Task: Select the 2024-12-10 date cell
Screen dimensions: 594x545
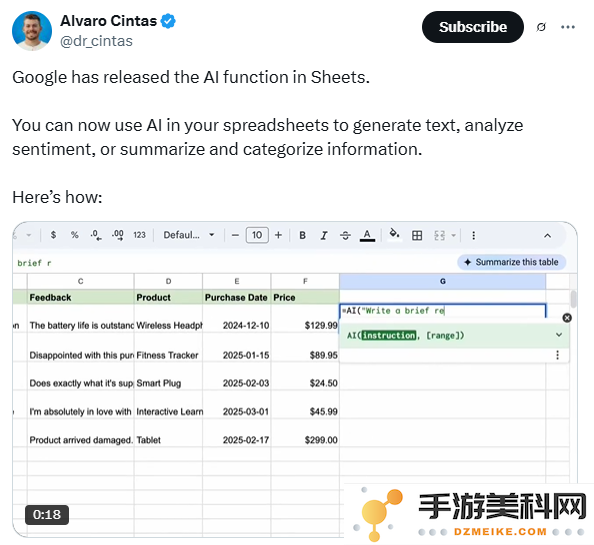Action: tap(237, 319)
